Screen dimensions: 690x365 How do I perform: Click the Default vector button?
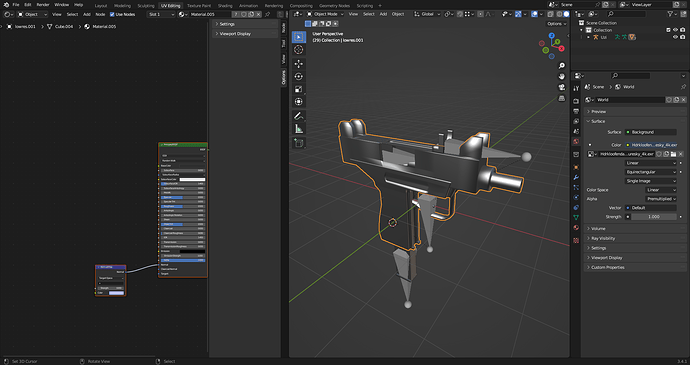[651, 208]
